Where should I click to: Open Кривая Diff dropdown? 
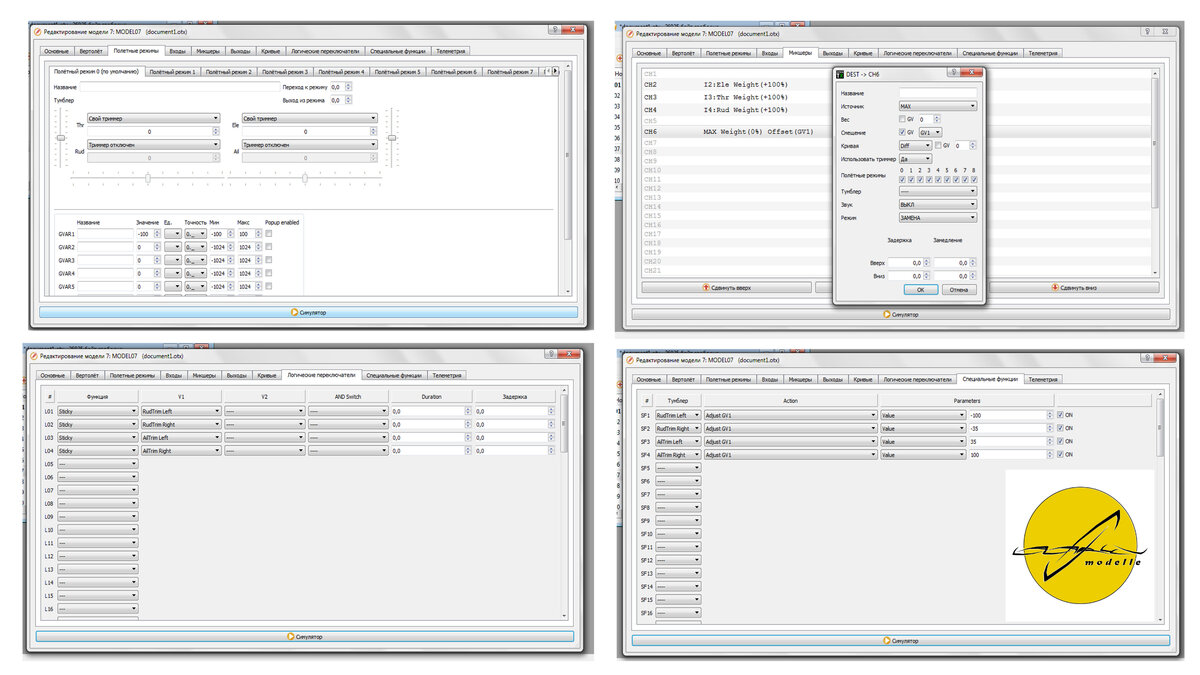[x=914, y=145]
